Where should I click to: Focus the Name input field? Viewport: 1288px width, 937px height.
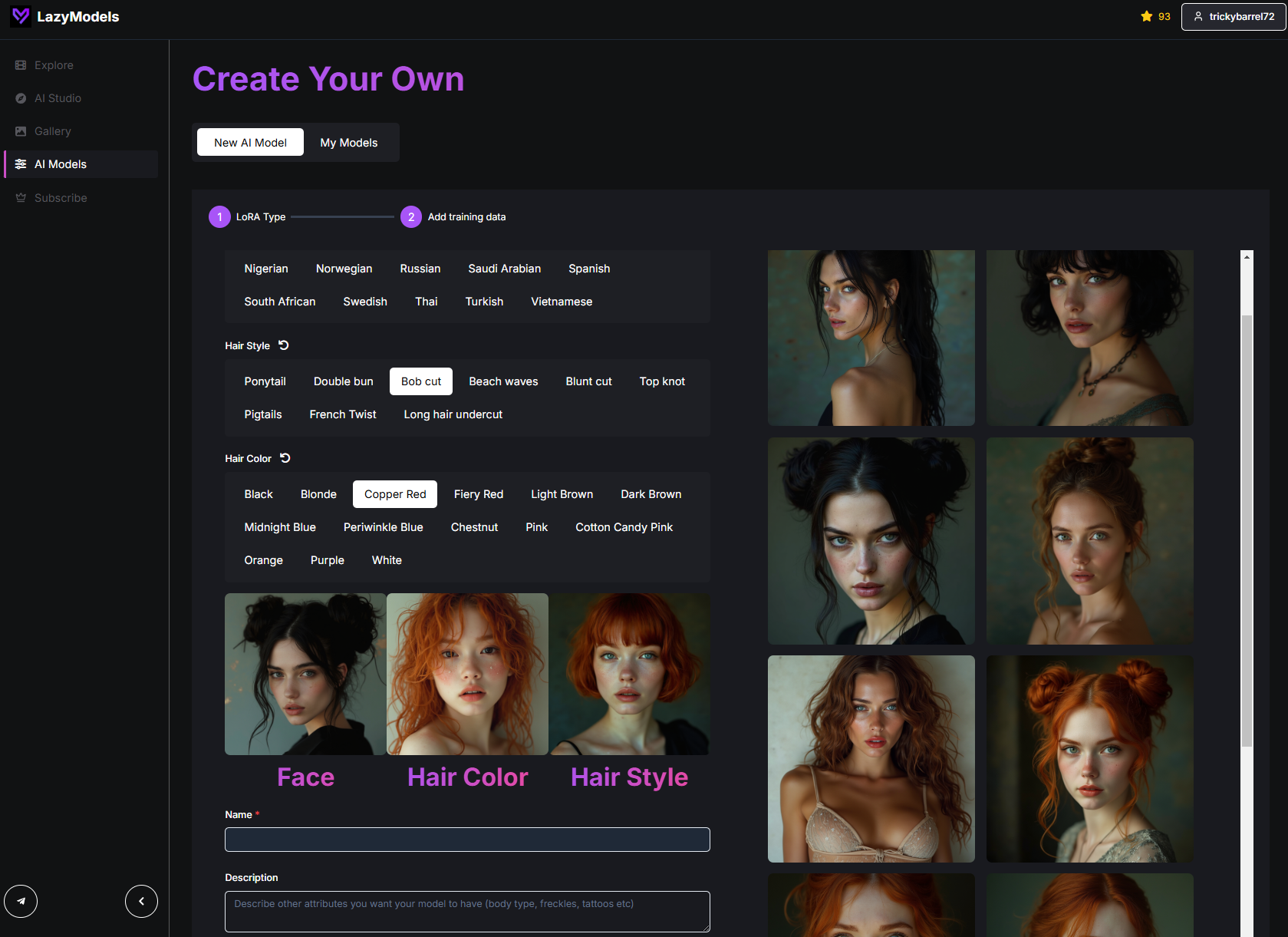467,840
